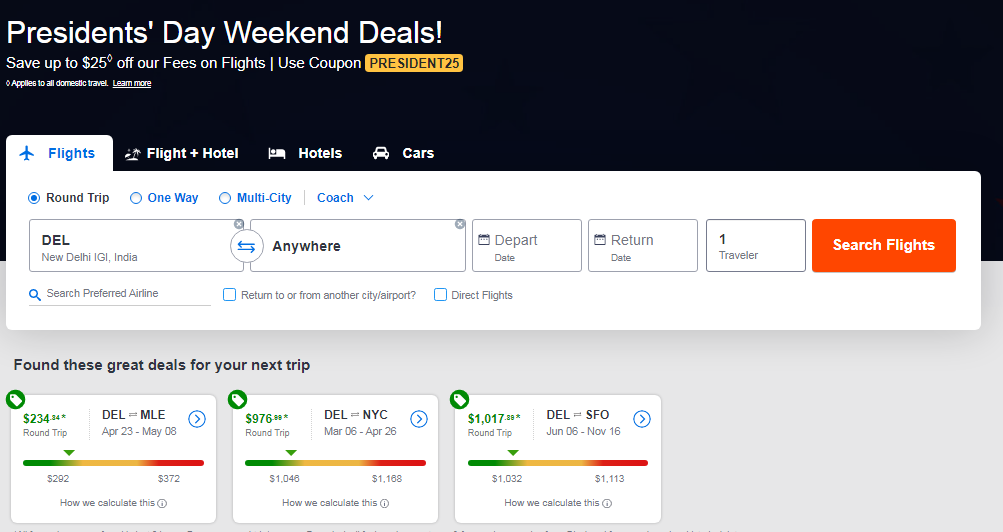The image size is (1003, 532).
Task: Tick Return to or from another city checkbox
Action: coord(230,295)
